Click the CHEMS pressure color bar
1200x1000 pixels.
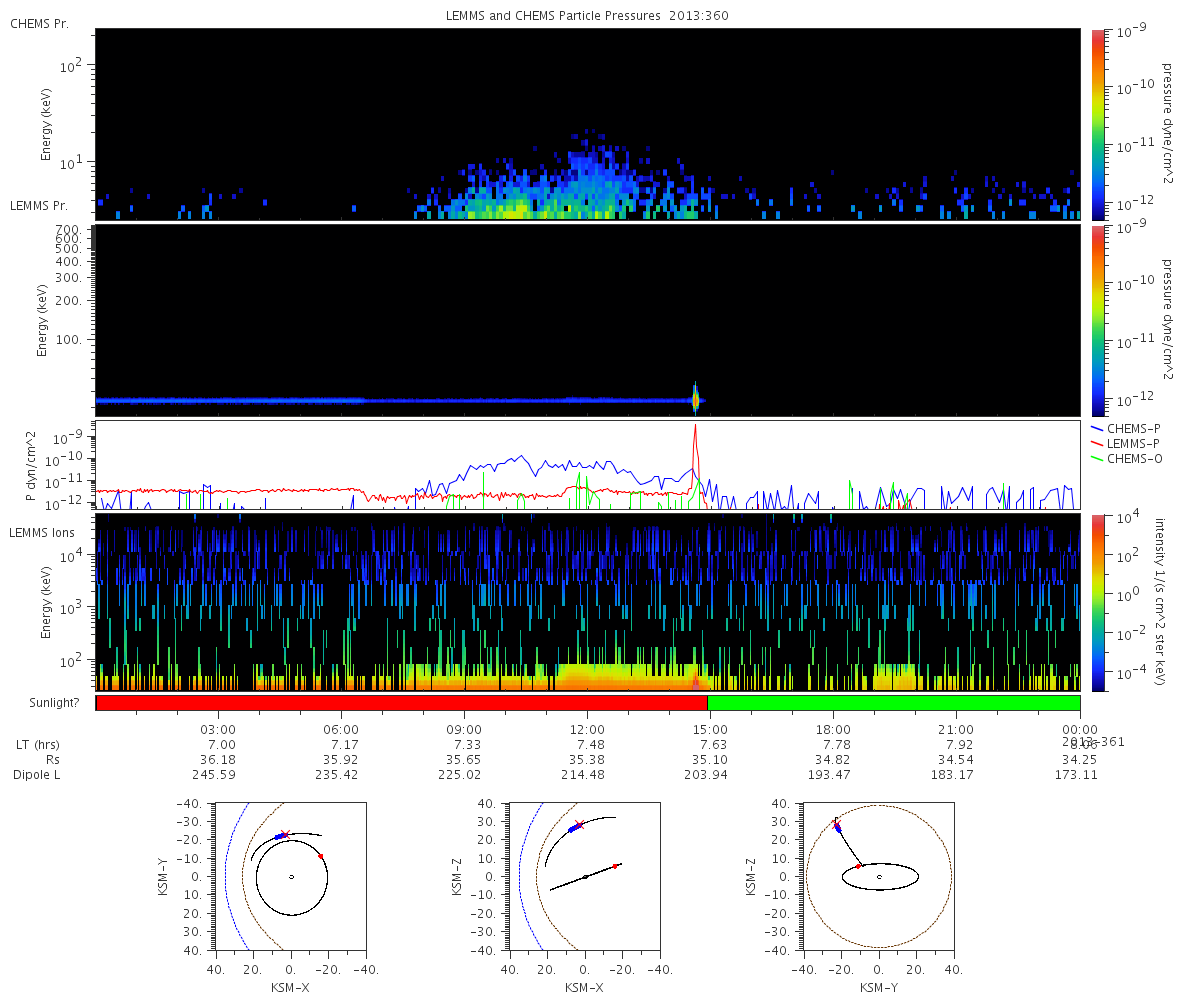[x=1098, y=123]
